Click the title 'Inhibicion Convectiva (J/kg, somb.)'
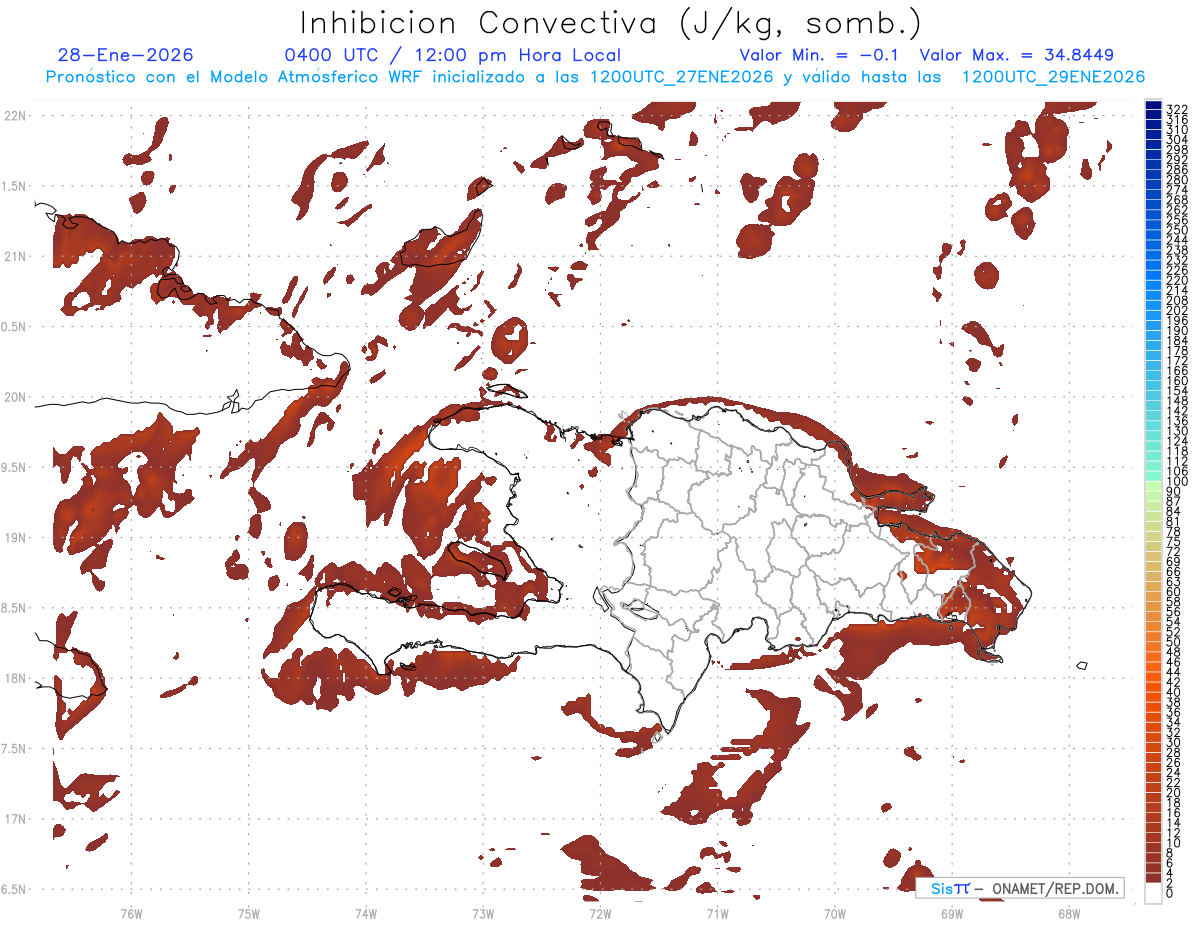The image size is (1200, 927). [611, 24]
